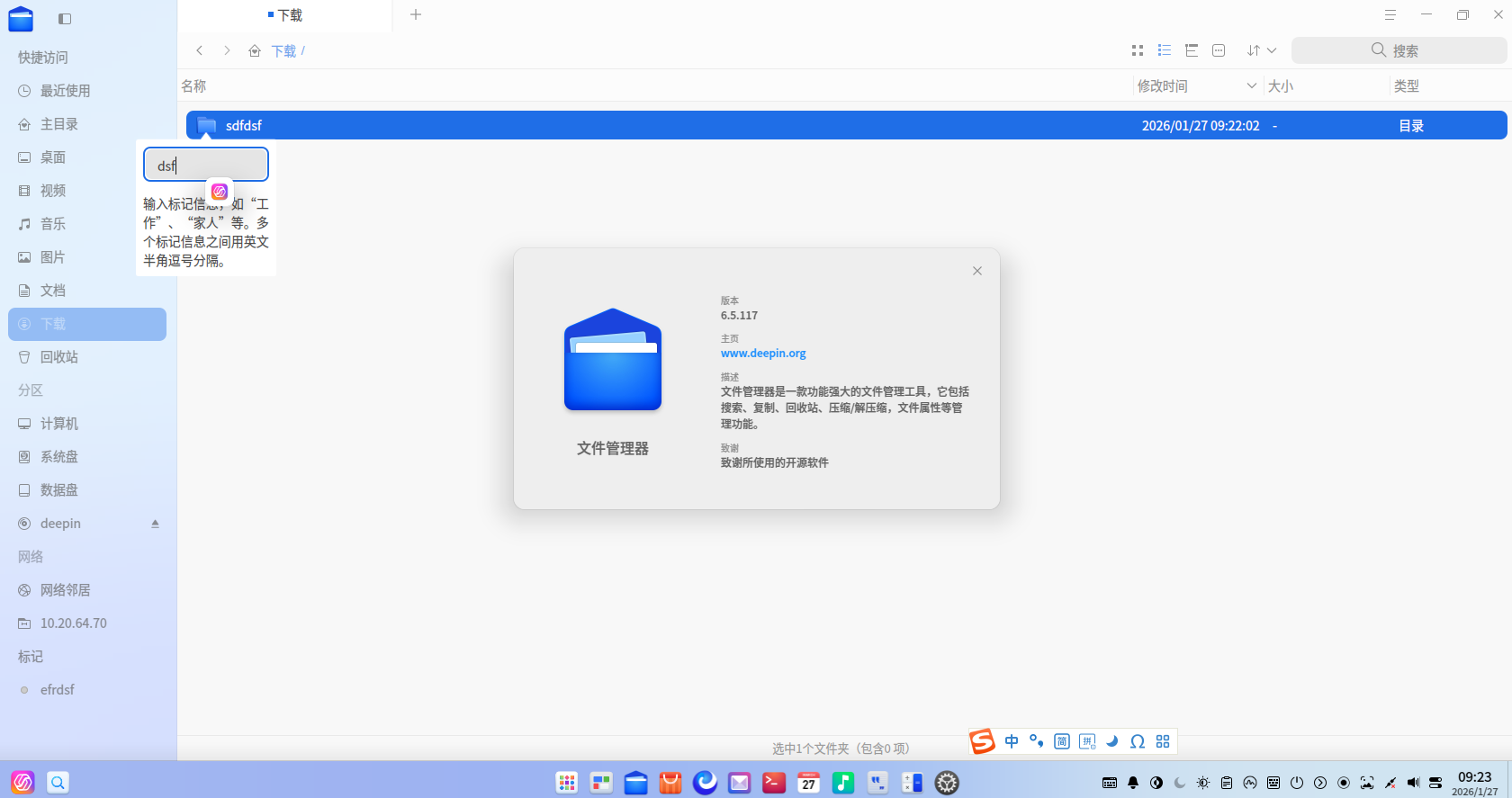
Task: Go back with the left arrow
Action: coord(200,51)
